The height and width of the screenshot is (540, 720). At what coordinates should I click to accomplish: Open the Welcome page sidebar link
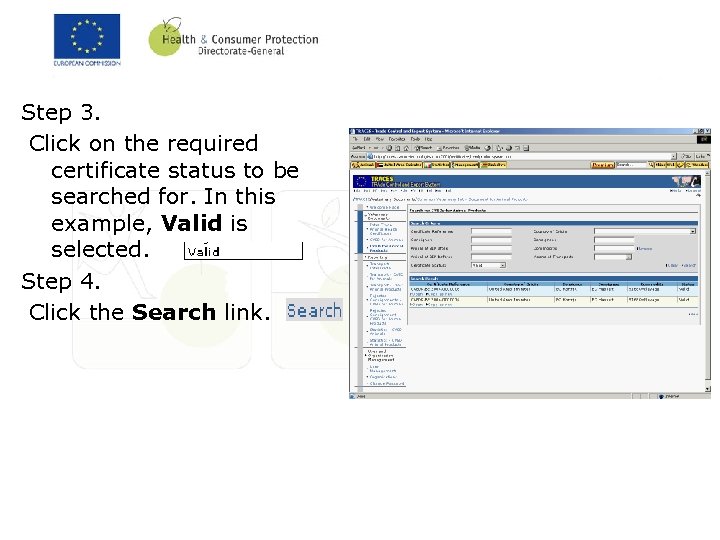[x=384, y=208]
